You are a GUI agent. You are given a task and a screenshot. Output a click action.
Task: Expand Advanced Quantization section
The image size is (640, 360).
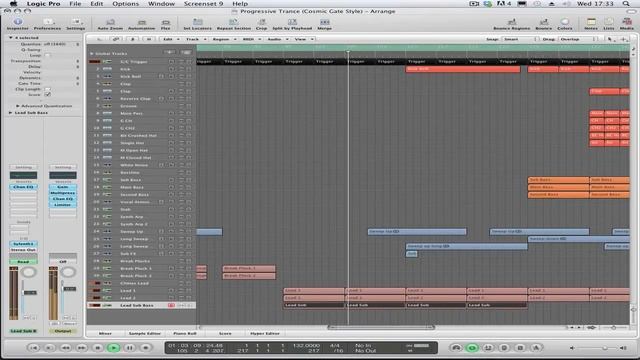(18, 106)
